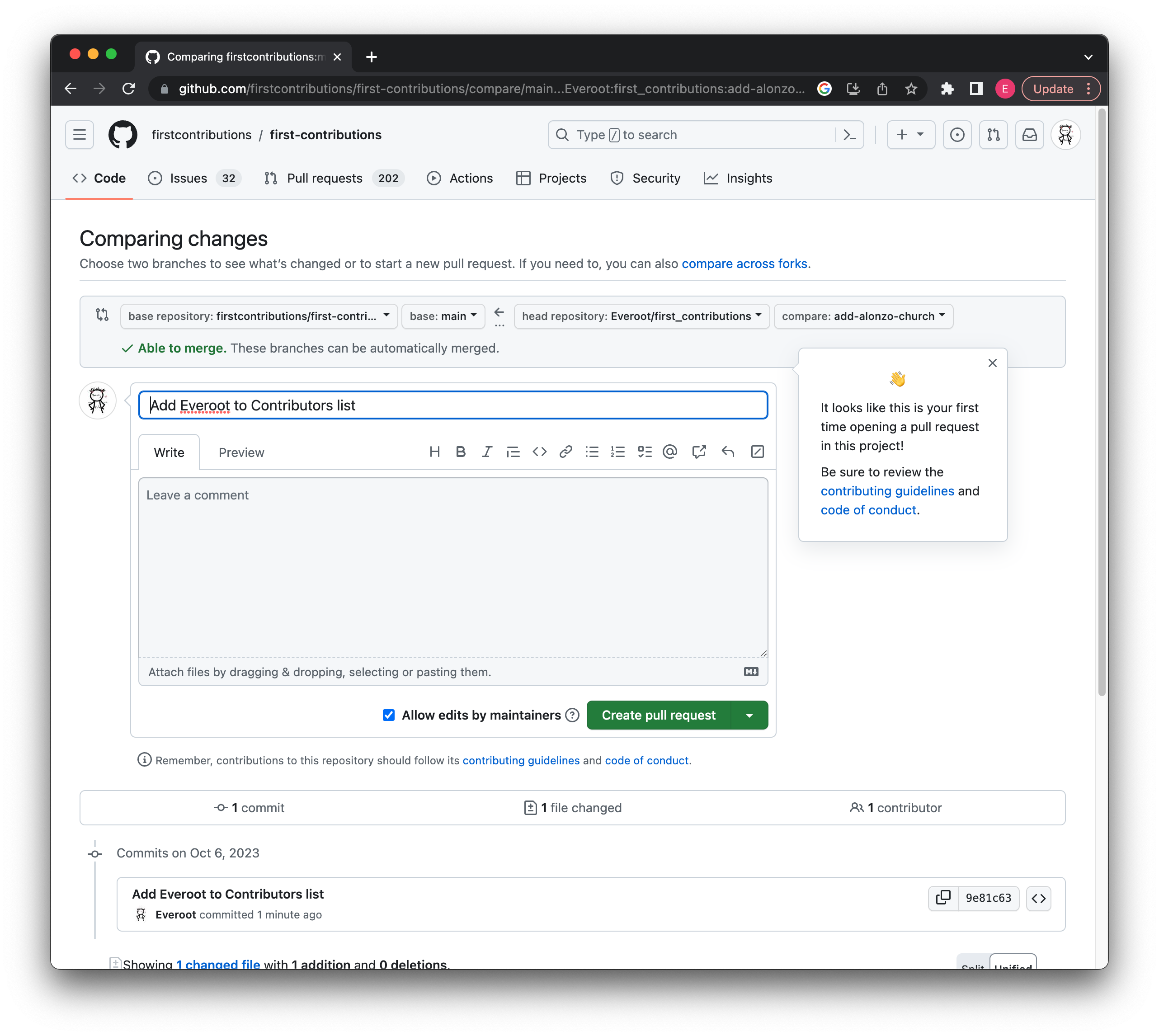
Task: Click the insights icon in nav
Action: [x=712, y=178]
